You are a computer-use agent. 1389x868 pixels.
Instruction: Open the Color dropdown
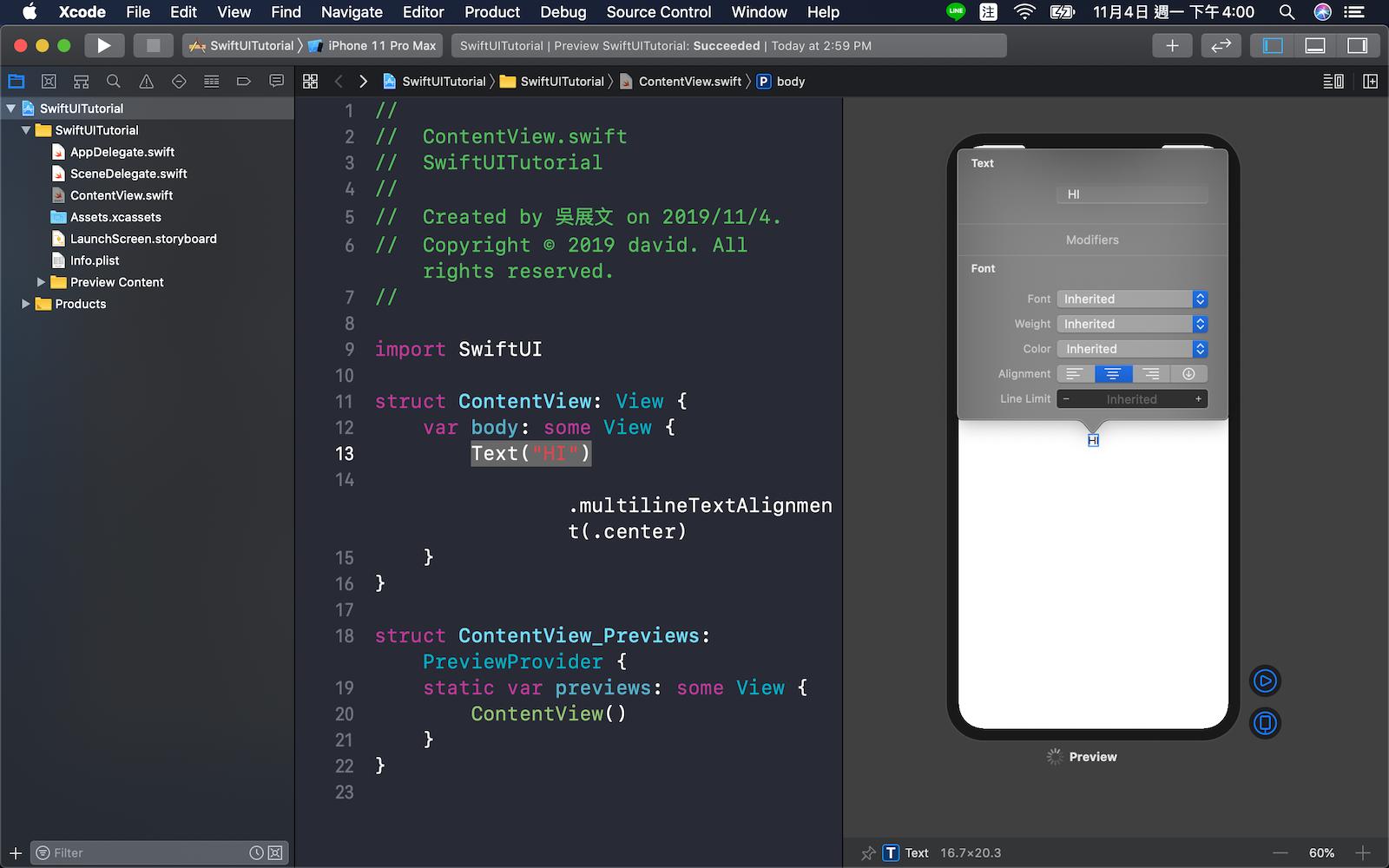tap(1132, 349)
